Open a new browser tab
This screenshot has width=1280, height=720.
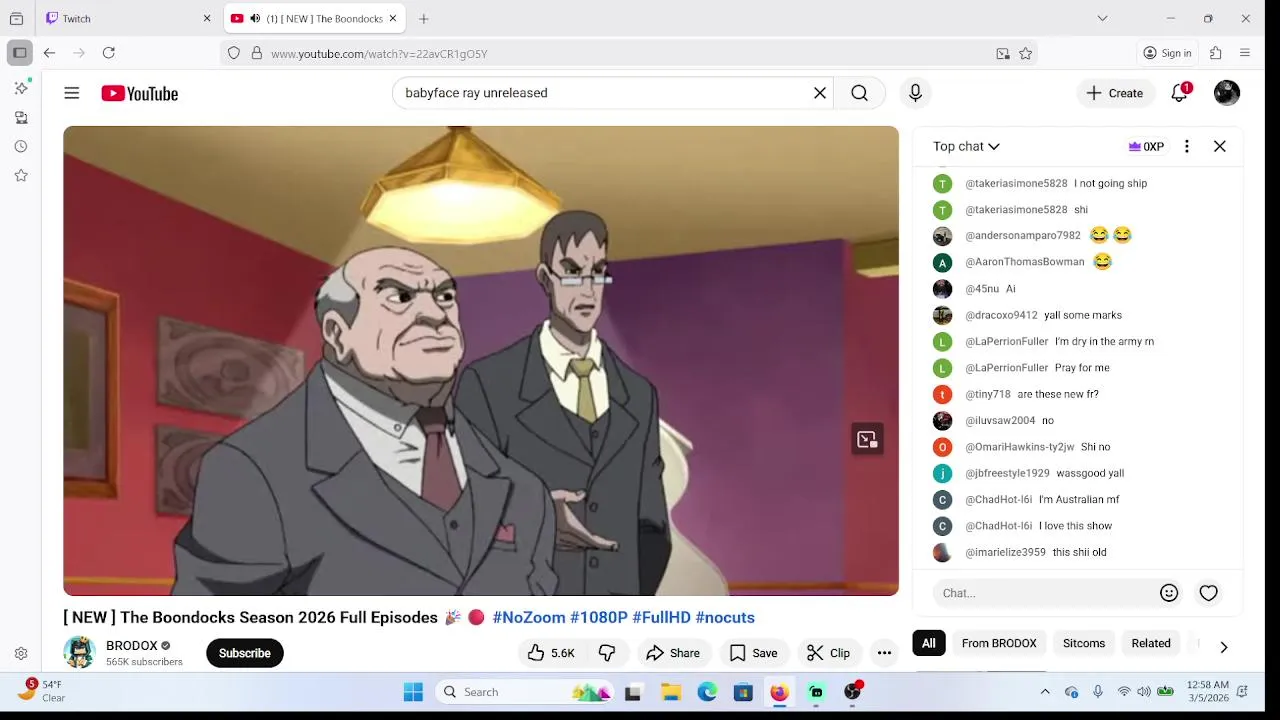click(424, 18)
